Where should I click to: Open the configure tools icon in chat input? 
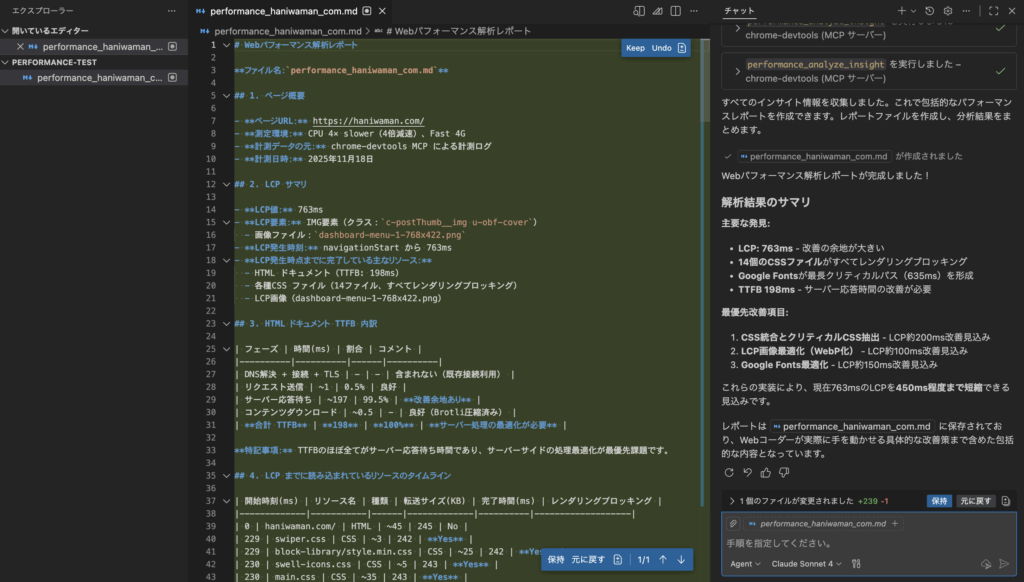pos(856,564)
